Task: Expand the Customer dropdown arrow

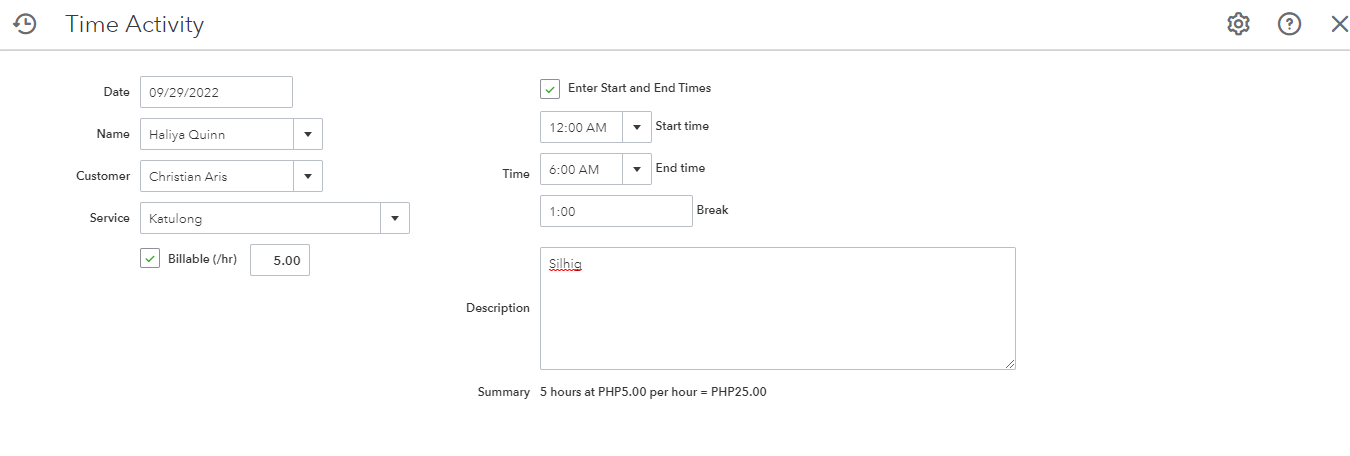Action: 307,176
